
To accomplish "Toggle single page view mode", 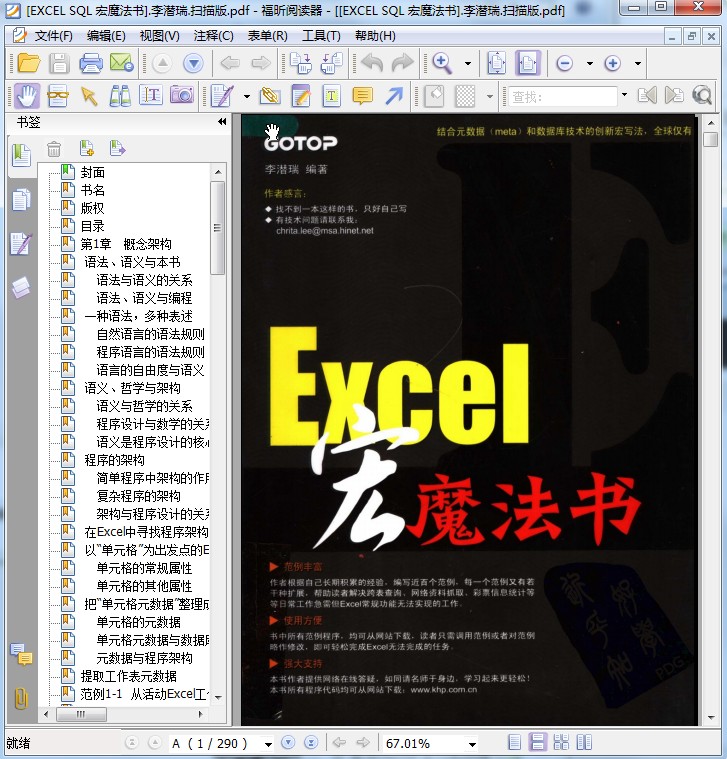I will pos(515,742).
